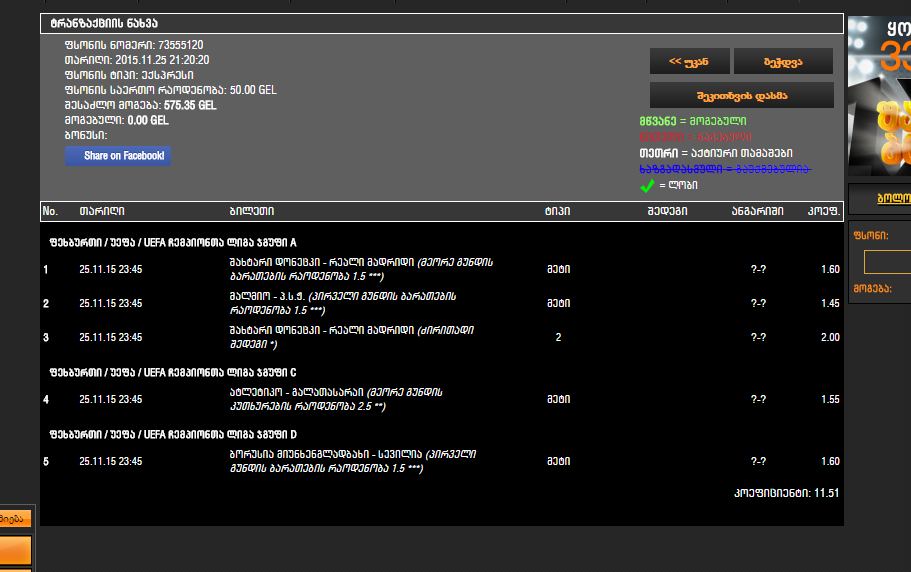Viewport: 911px width, 572px height.
Task: Click the 'ბილეთი' column header
Action: pyautogui.click(x=252, y=211)
